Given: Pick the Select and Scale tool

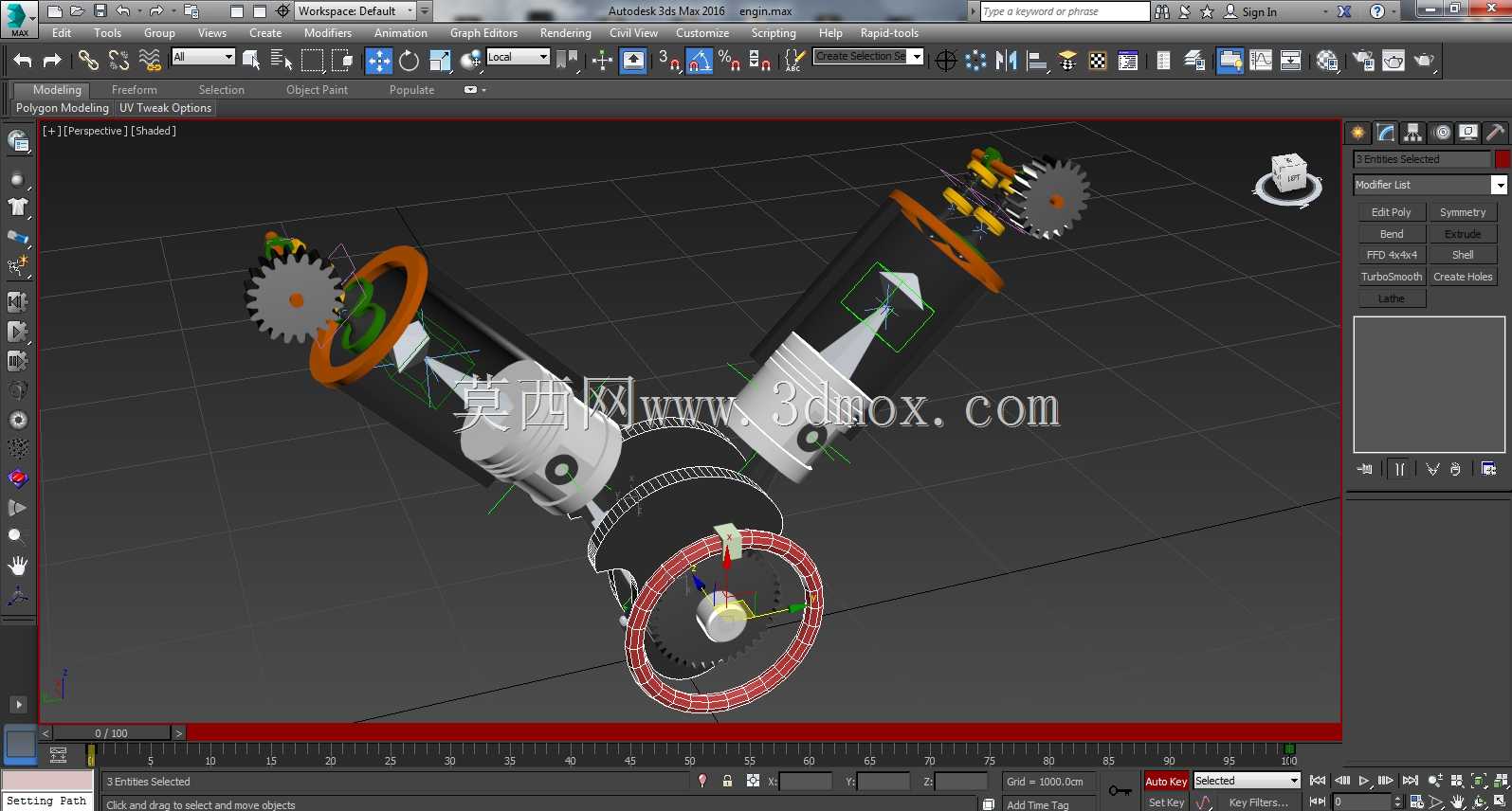Looking at the screenshot, I should 440,61.
